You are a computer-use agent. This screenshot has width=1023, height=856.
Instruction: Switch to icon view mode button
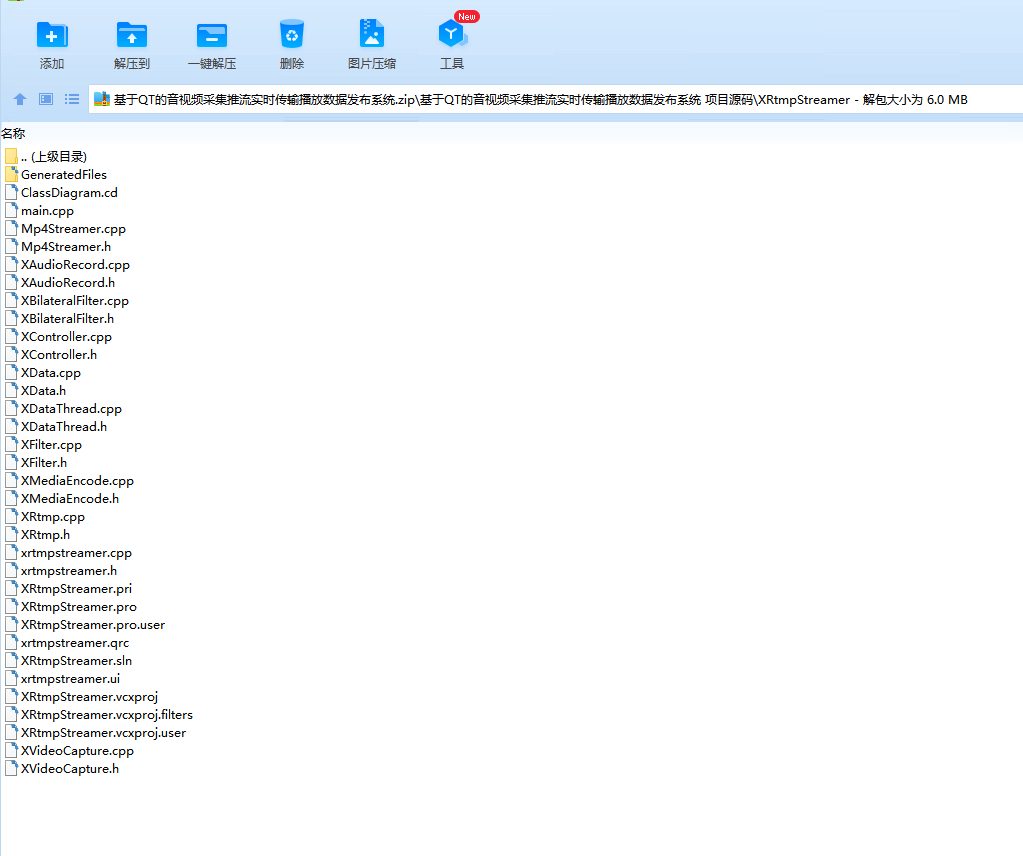point(46,99)
